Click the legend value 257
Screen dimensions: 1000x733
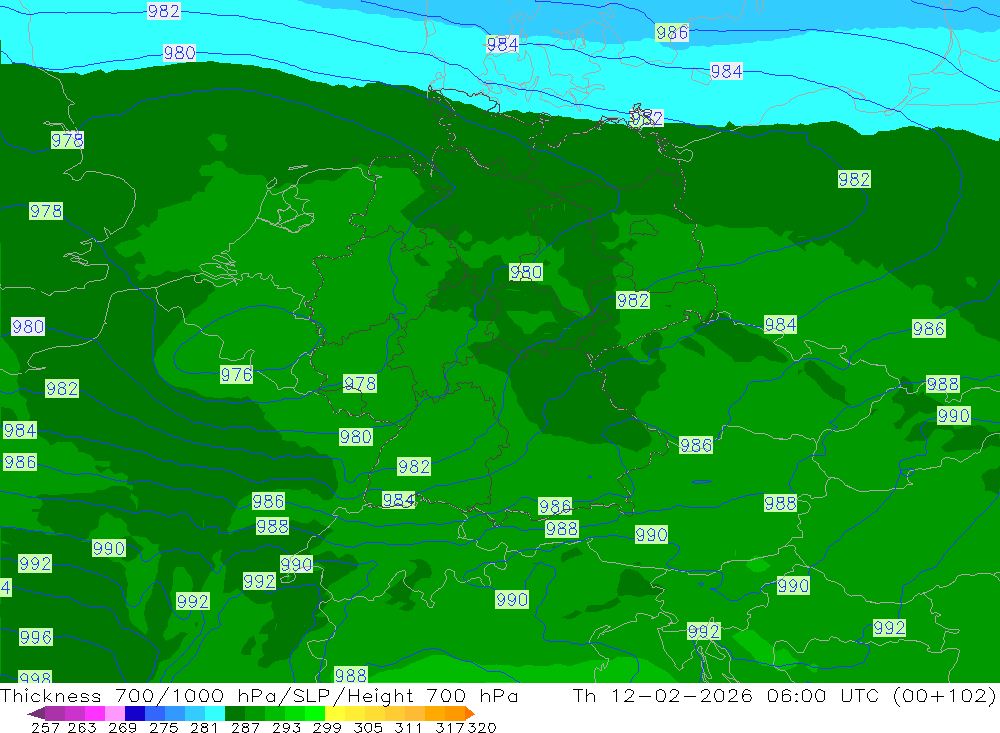pos(45,727)
